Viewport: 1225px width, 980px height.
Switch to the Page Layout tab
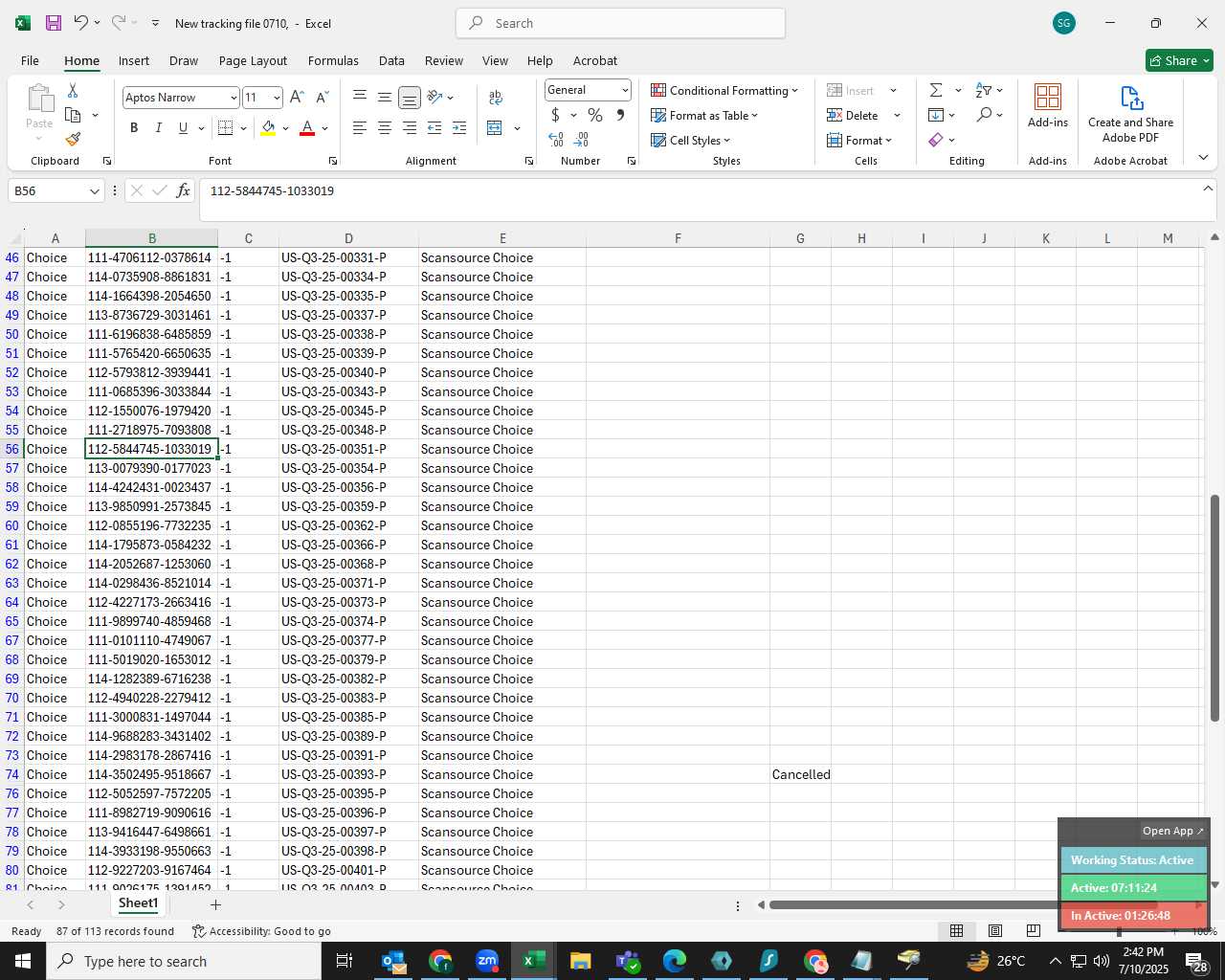[253, 60]
